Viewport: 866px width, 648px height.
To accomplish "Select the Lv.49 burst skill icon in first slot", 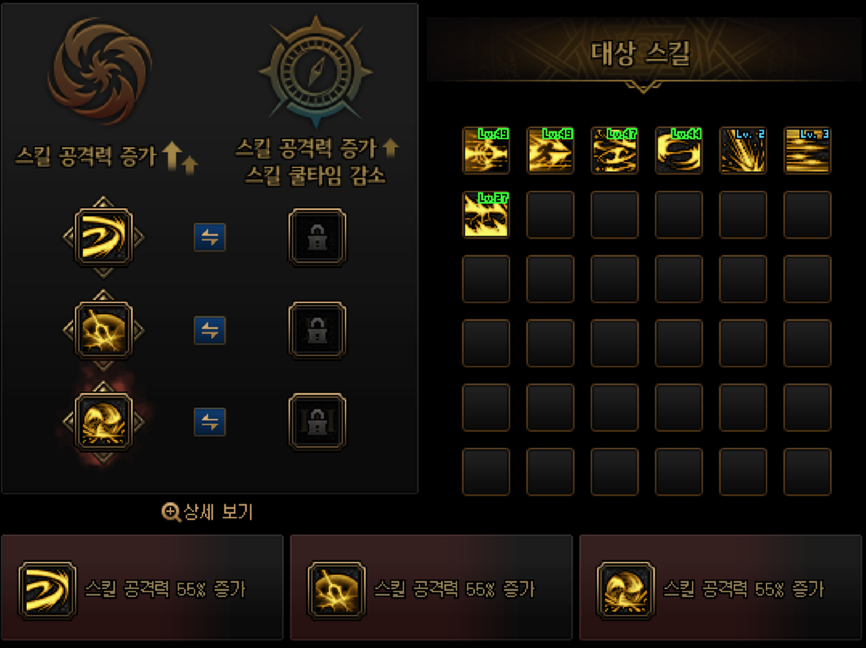I will pyautogui.click(x=485, y=150).
